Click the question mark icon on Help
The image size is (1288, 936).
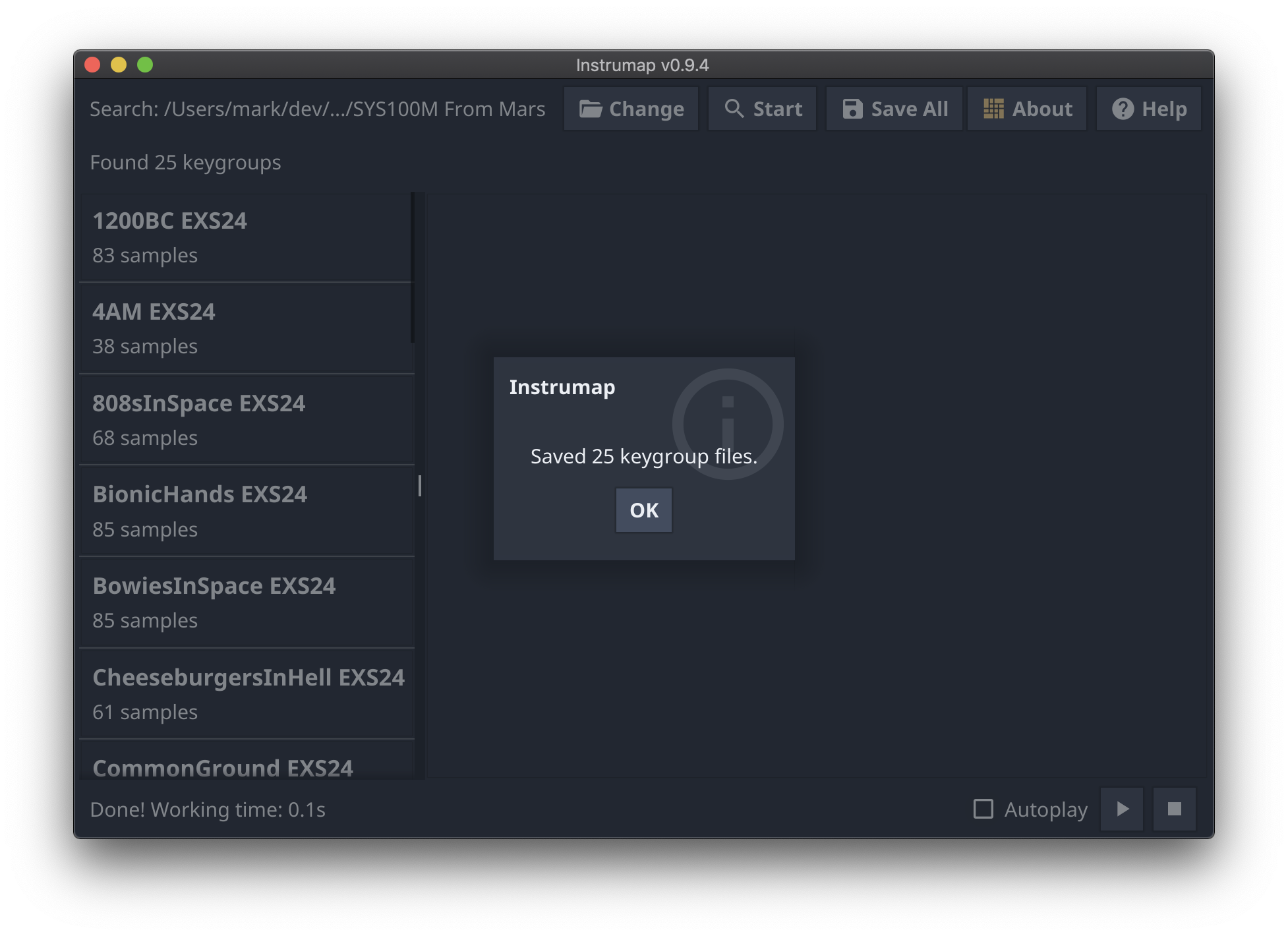click(x=1123, y=109)
